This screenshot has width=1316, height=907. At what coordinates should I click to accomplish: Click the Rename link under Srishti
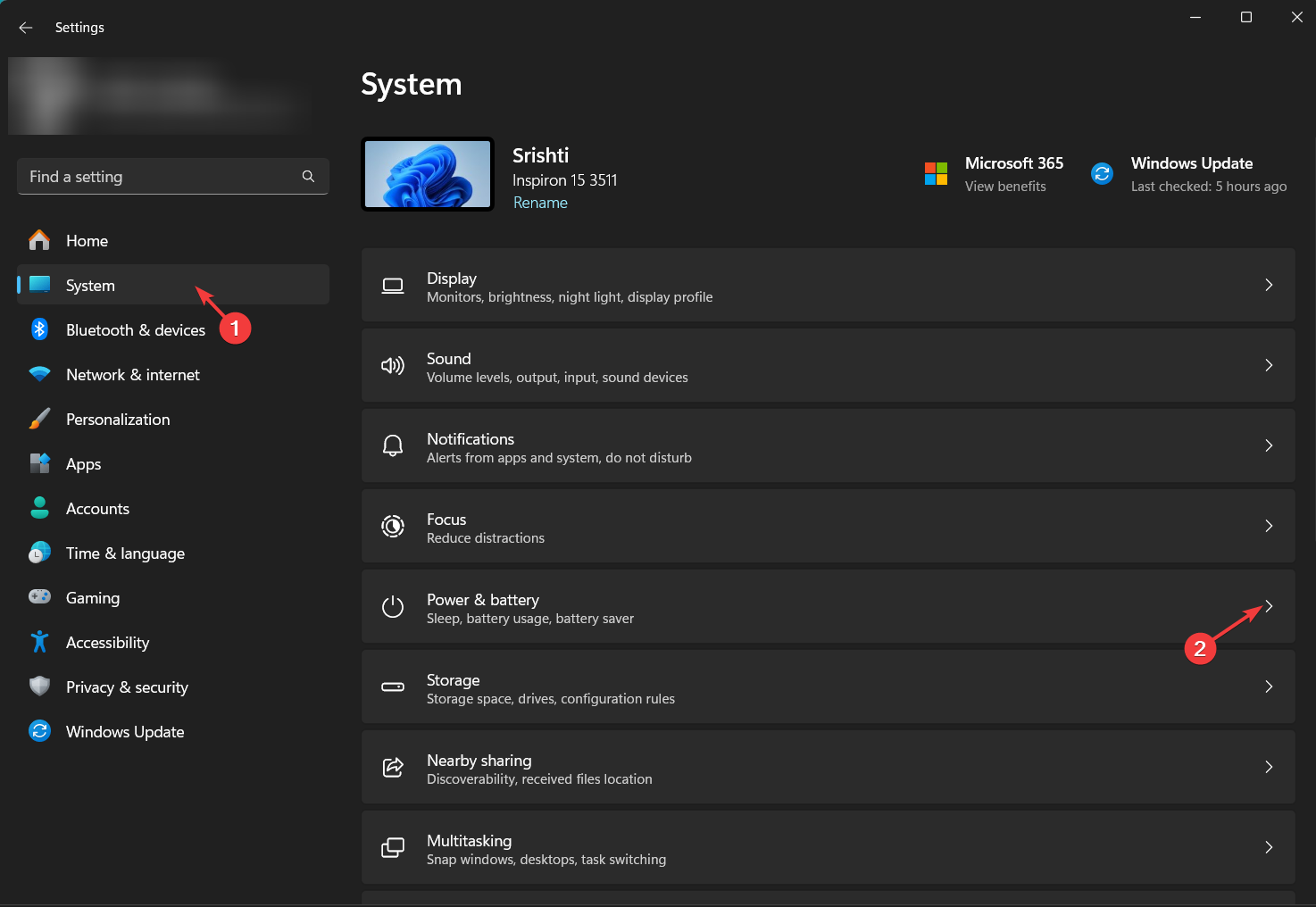[540, 203]
